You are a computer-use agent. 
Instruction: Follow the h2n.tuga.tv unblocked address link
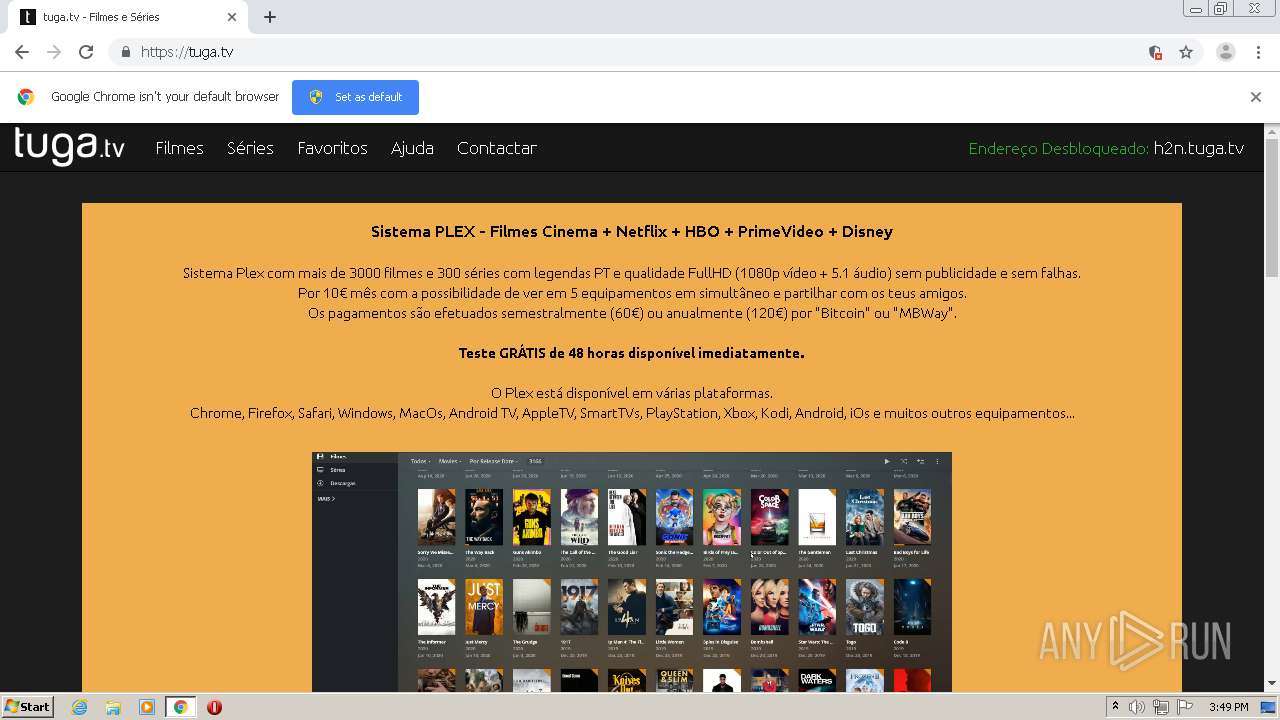click(1199, 148)
